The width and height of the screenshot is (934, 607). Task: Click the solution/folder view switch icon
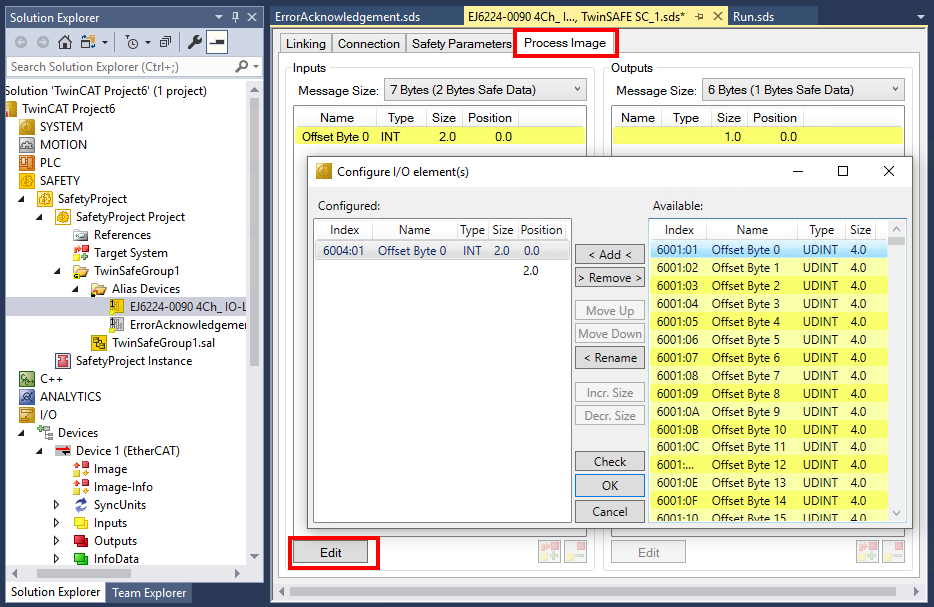[88, 42]
